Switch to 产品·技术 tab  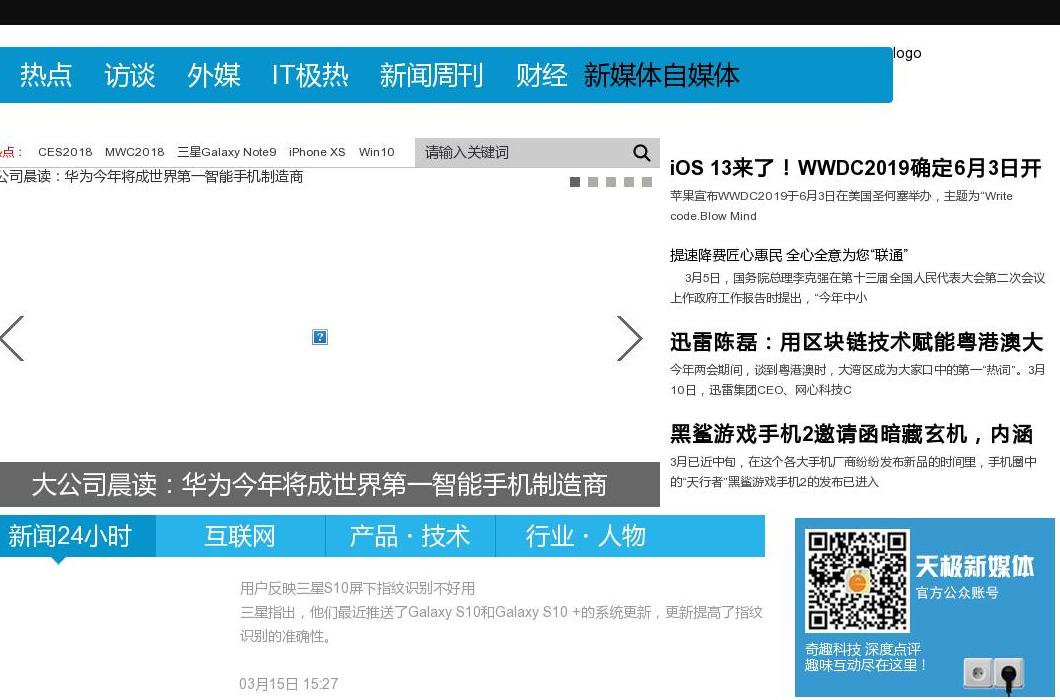tap(410, 536)
